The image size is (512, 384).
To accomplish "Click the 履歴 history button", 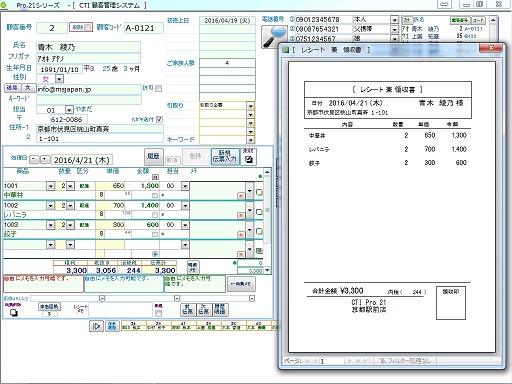I will 154,156.
